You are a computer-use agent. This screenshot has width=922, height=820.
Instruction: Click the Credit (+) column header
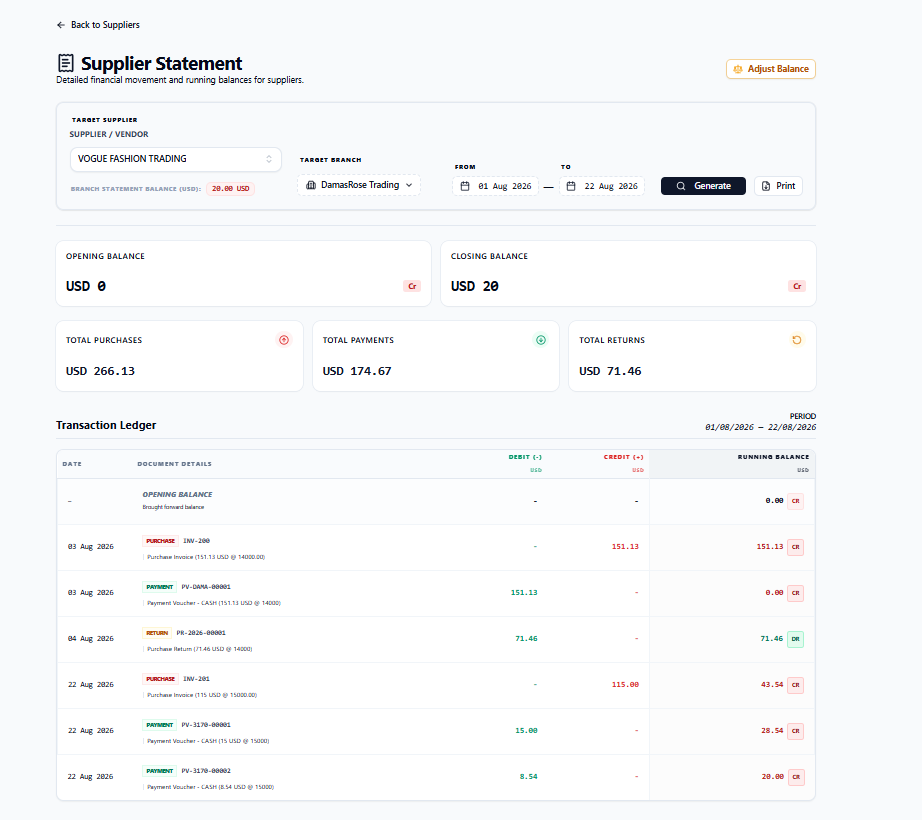(623, 457)
